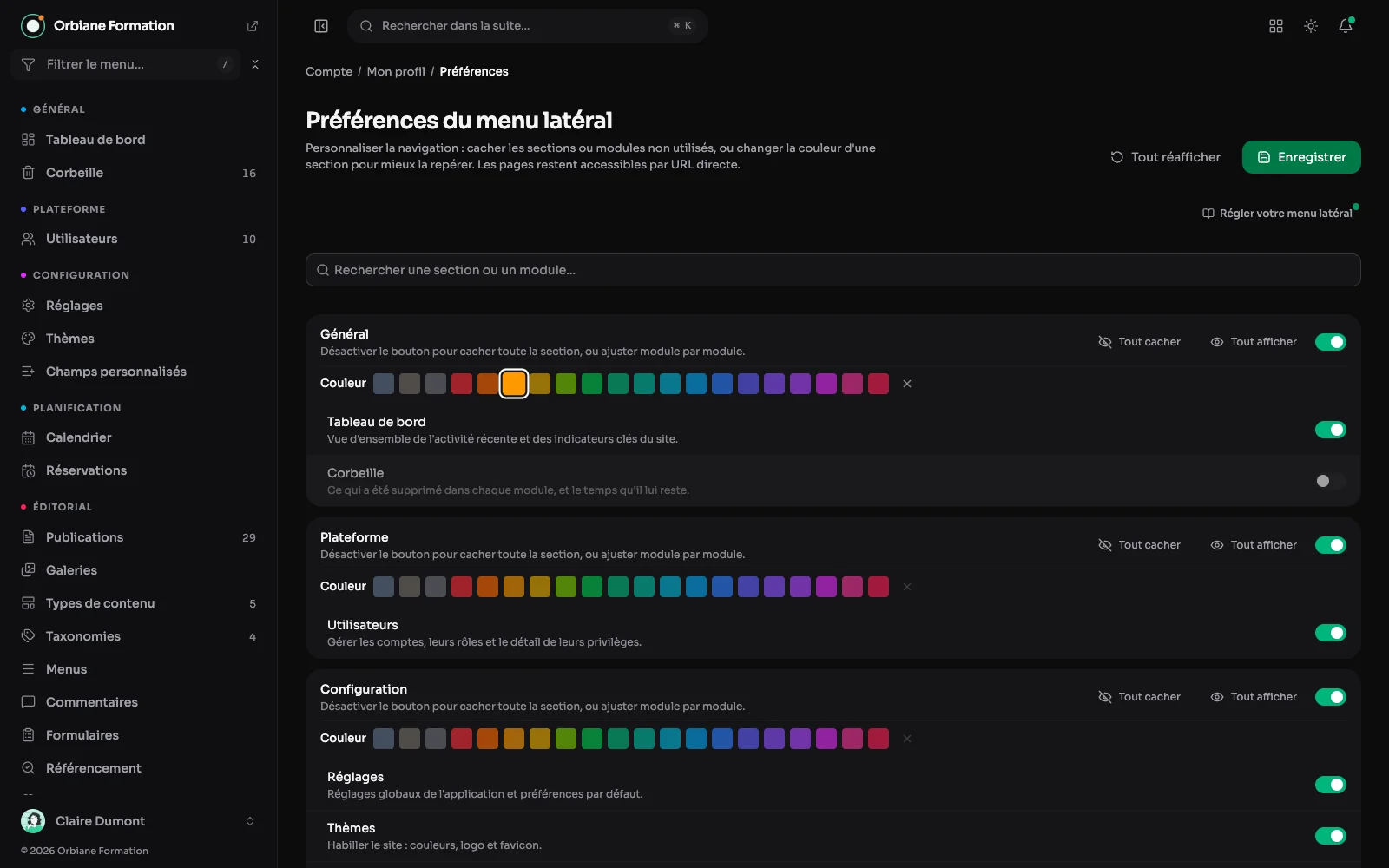The width and height of the screenshot is (1389, 868).
Task: Click Tout afficher in Général section
Action: pos(1254,342)
